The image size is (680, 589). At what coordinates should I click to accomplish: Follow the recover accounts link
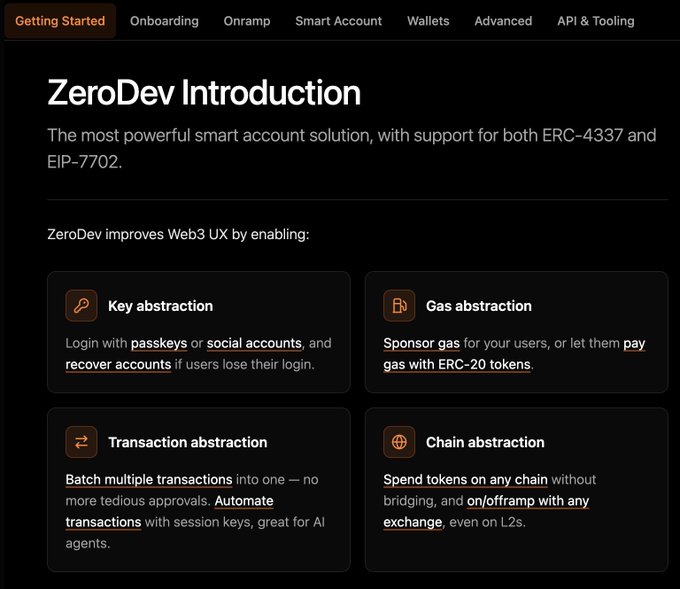118,364
